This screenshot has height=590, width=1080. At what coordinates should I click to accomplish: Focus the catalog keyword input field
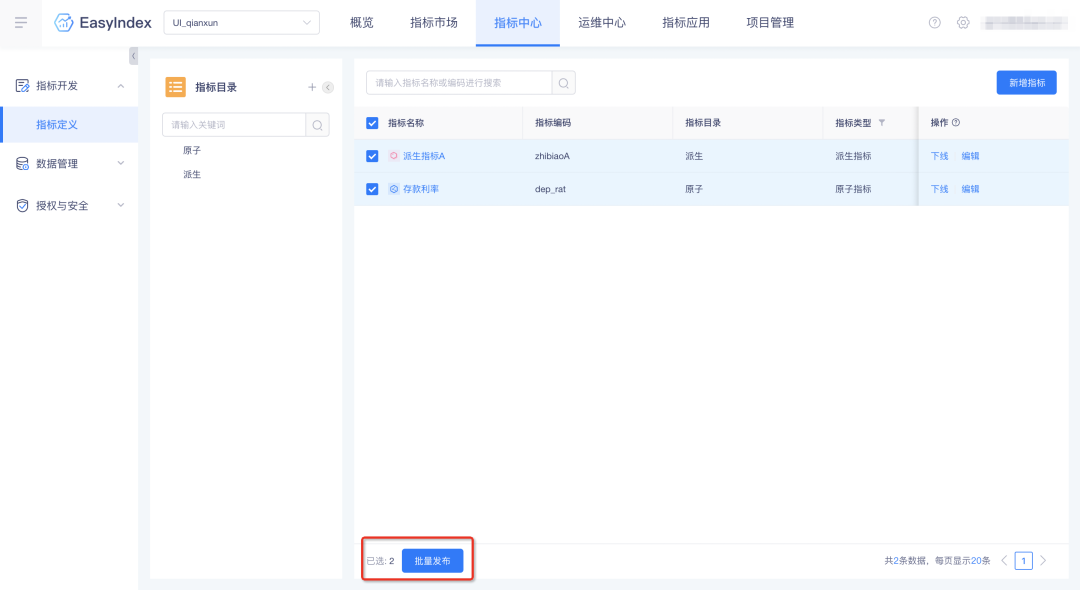point(234,125)
